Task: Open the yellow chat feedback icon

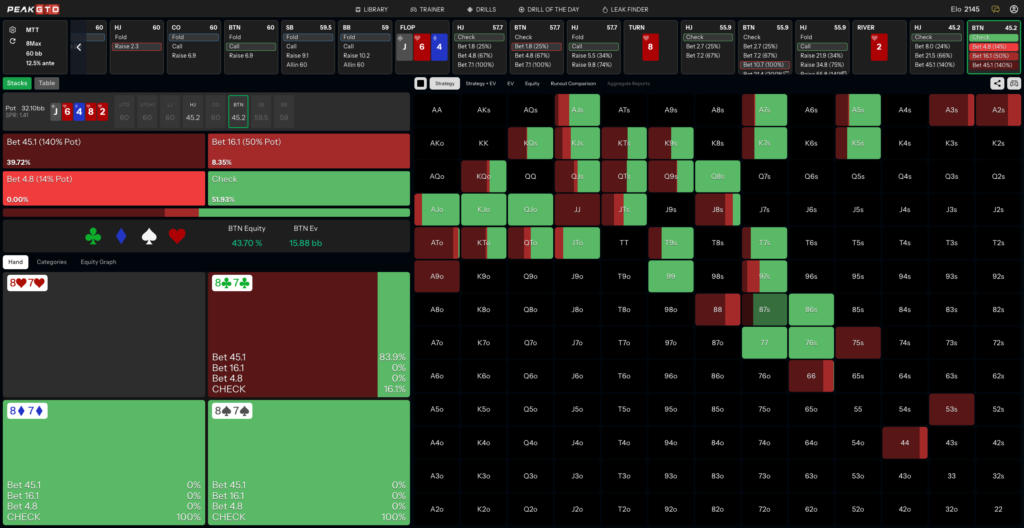Action: [995, 9]
